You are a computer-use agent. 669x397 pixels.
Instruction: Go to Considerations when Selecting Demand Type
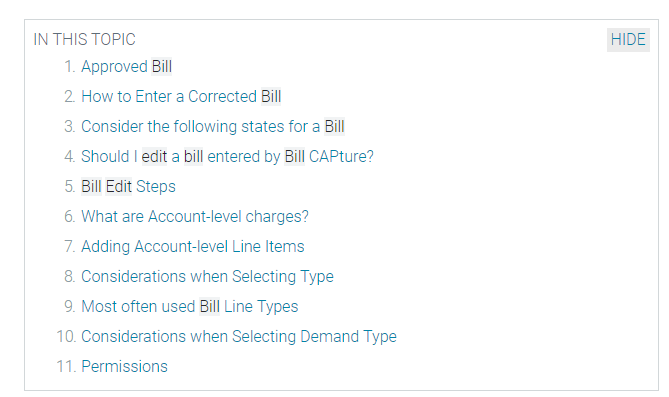point(239,336)
